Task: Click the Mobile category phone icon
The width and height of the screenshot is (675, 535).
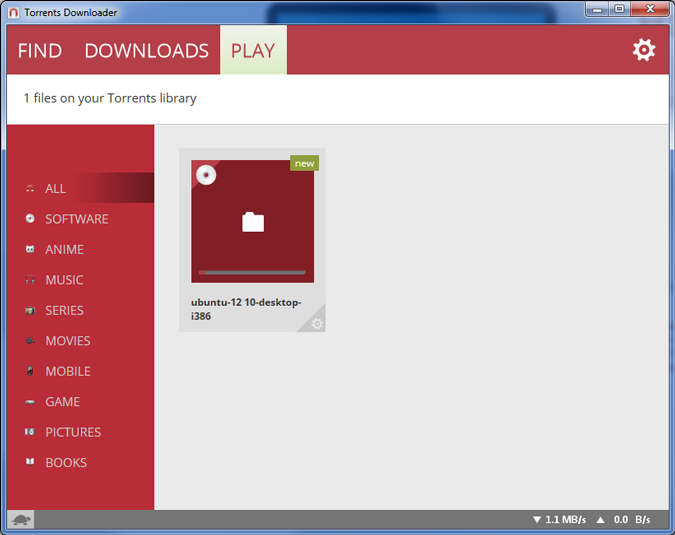Action: [30, 371]
